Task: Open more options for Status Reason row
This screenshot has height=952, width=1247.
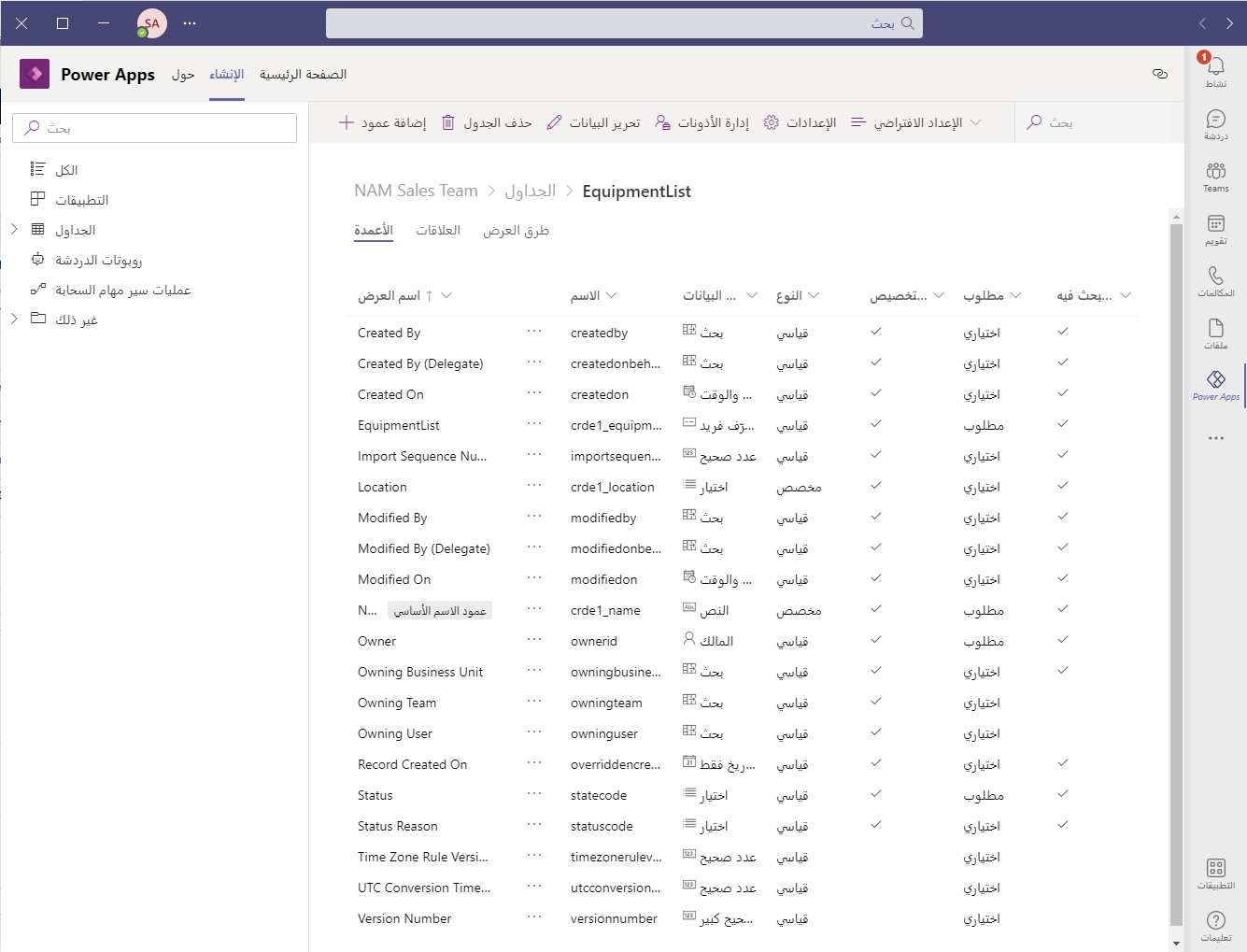Action: point(534,824)
